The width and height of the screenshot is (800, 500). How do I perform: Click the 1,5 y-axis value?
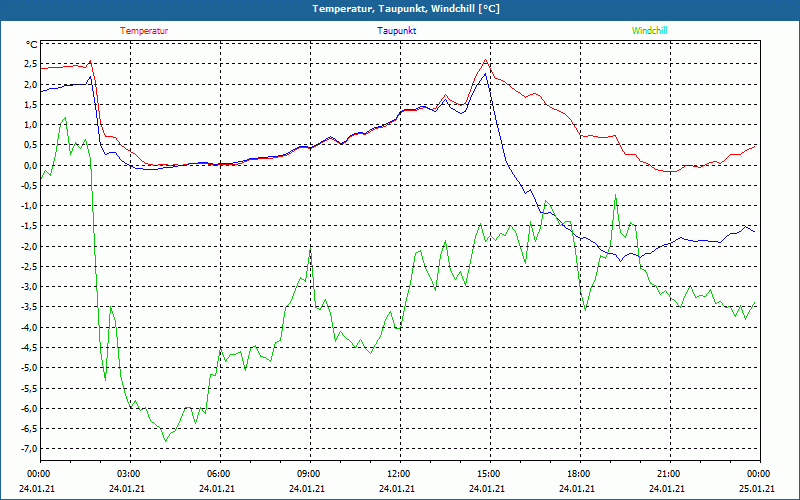[x=31, y=105]
